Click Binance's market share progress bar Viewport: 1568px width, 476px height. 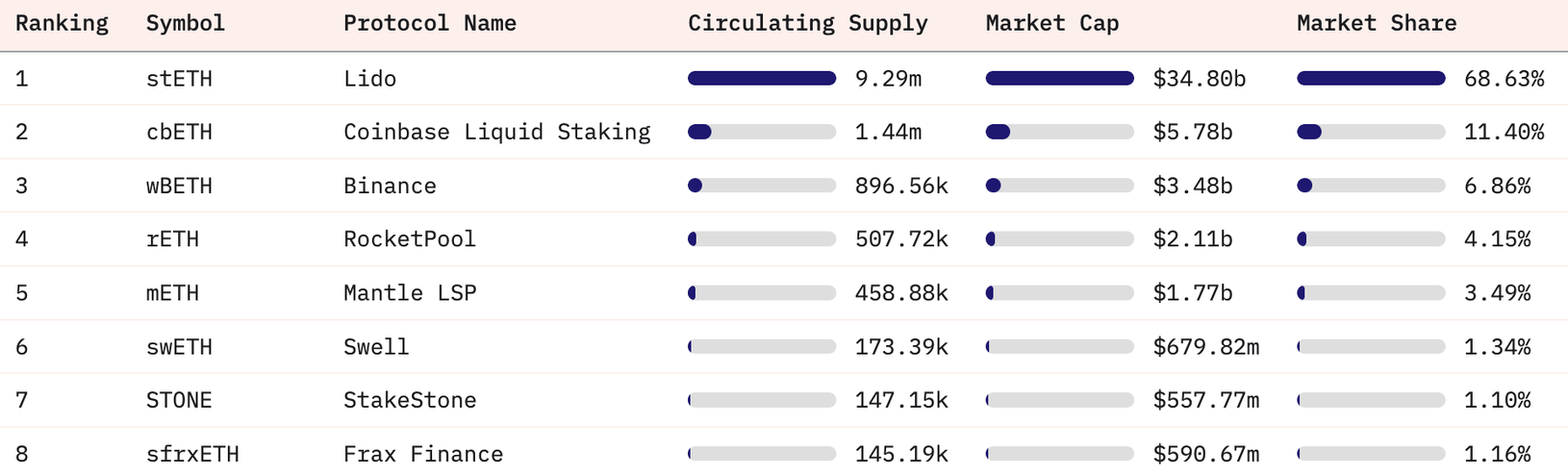click(x=1370, y=186)
